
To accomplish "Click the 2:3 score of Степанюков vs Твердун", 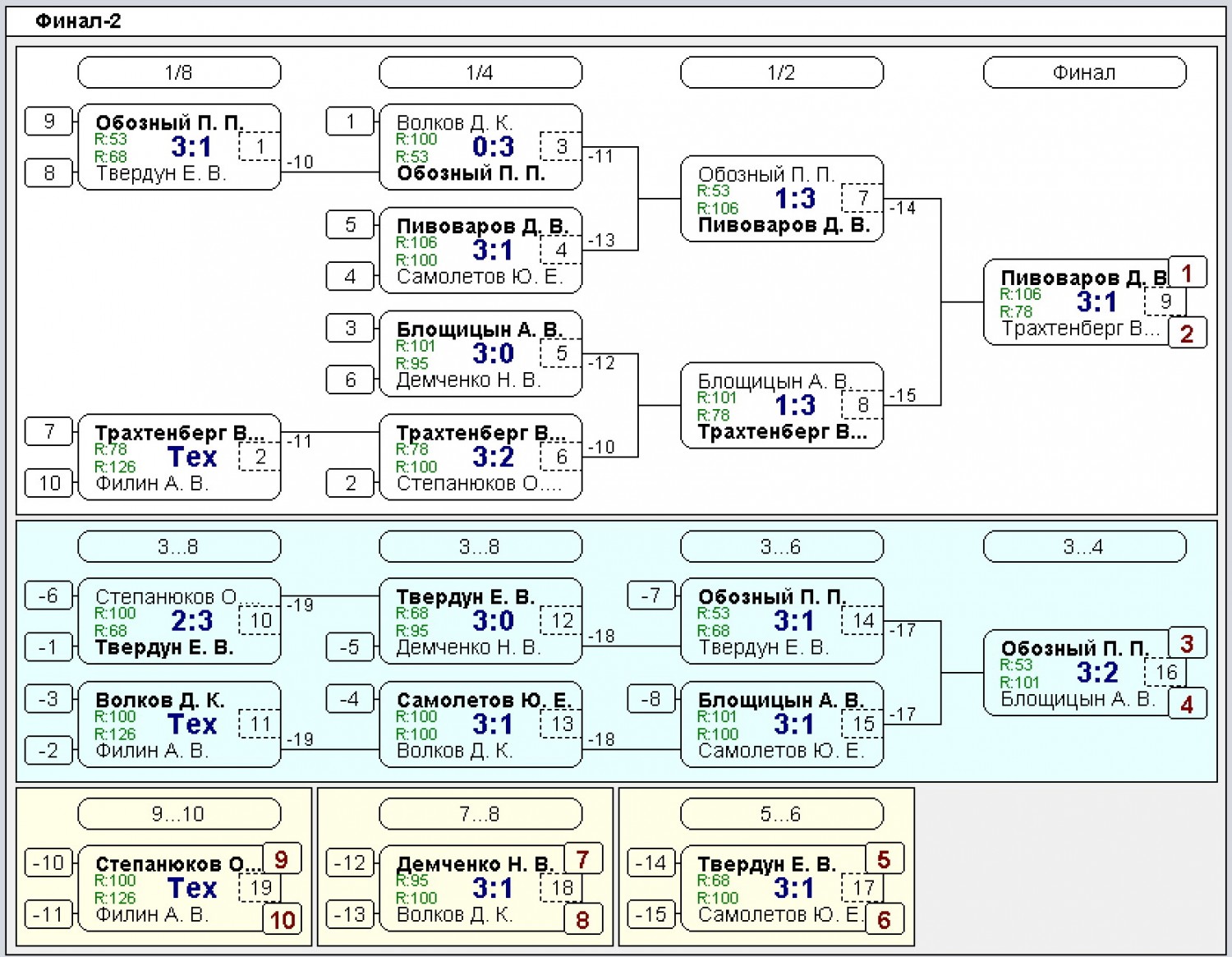I will coord(191,621).
